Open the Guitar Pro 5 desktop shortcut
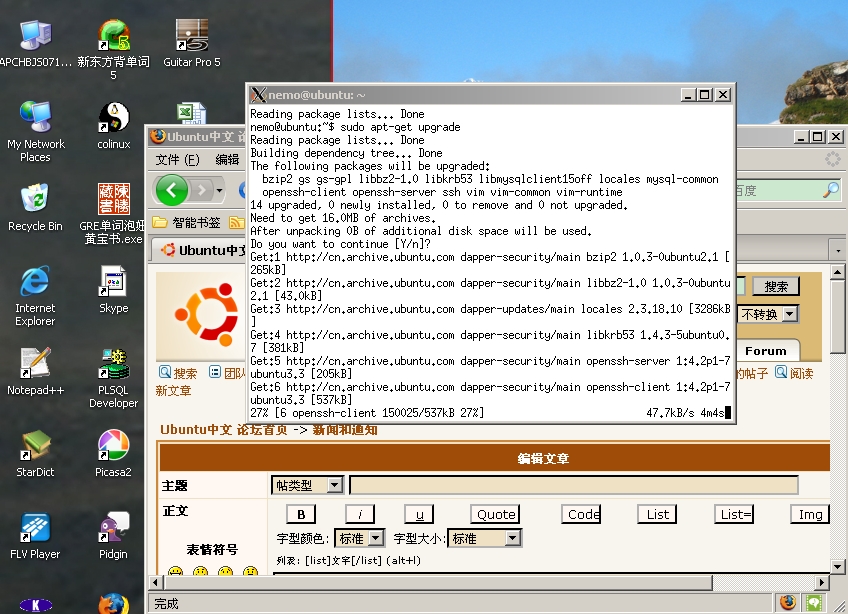The image size is (848, 614). click(191, 43)
